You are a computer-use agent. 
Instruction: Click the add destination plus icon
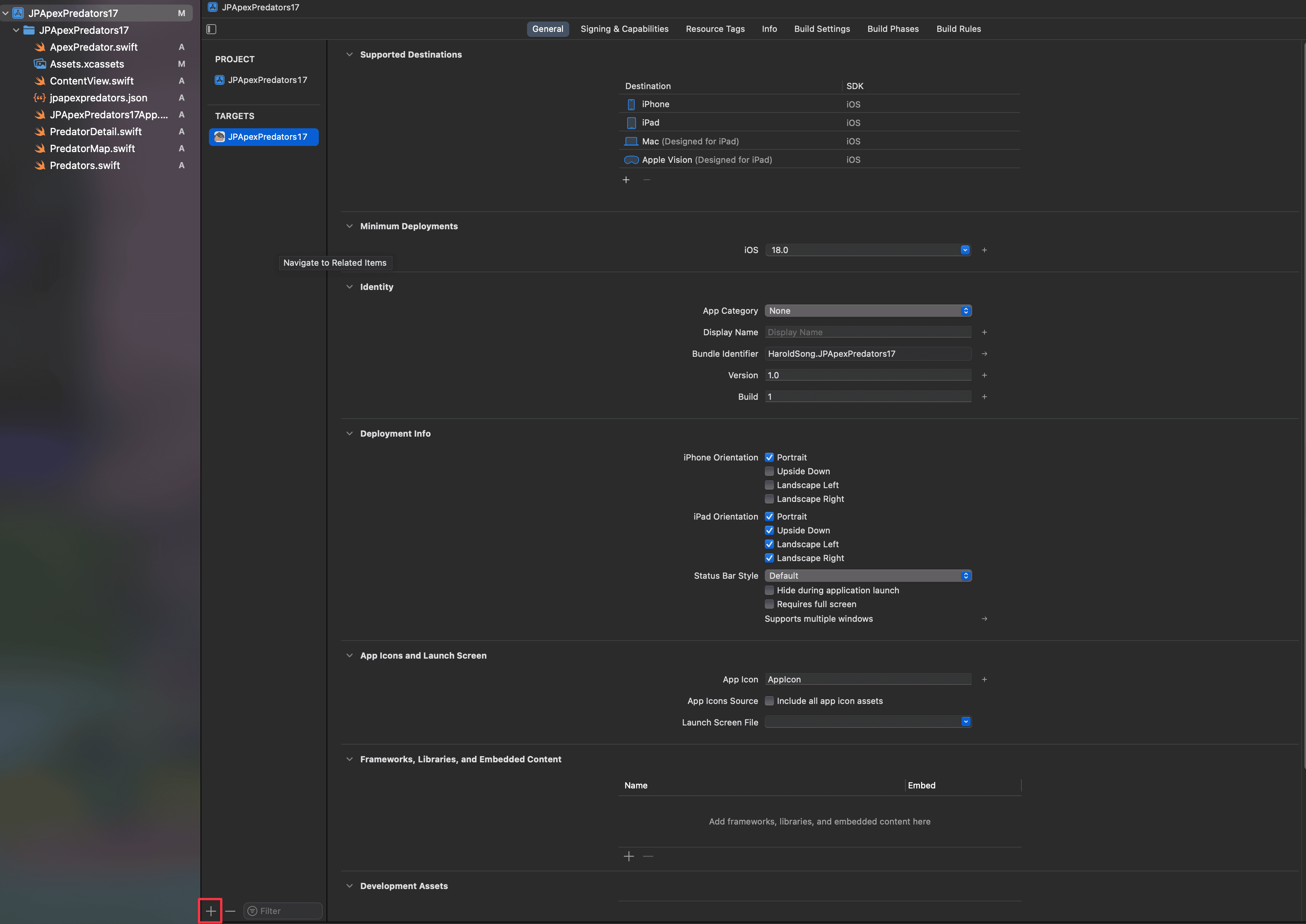tap(626, 180)
